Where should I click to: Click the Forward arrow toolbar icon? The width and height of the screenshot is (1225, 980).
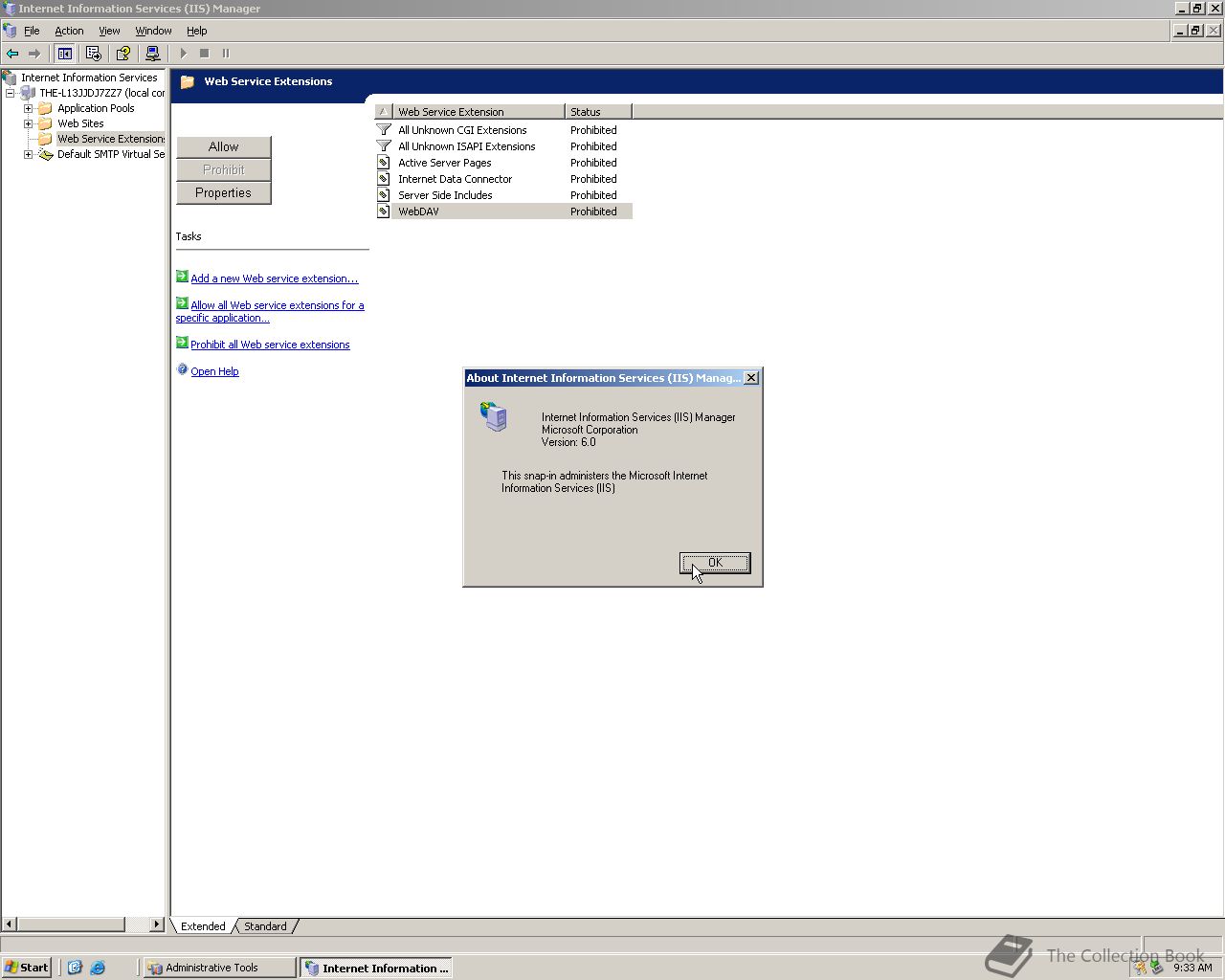pos(34,54)
